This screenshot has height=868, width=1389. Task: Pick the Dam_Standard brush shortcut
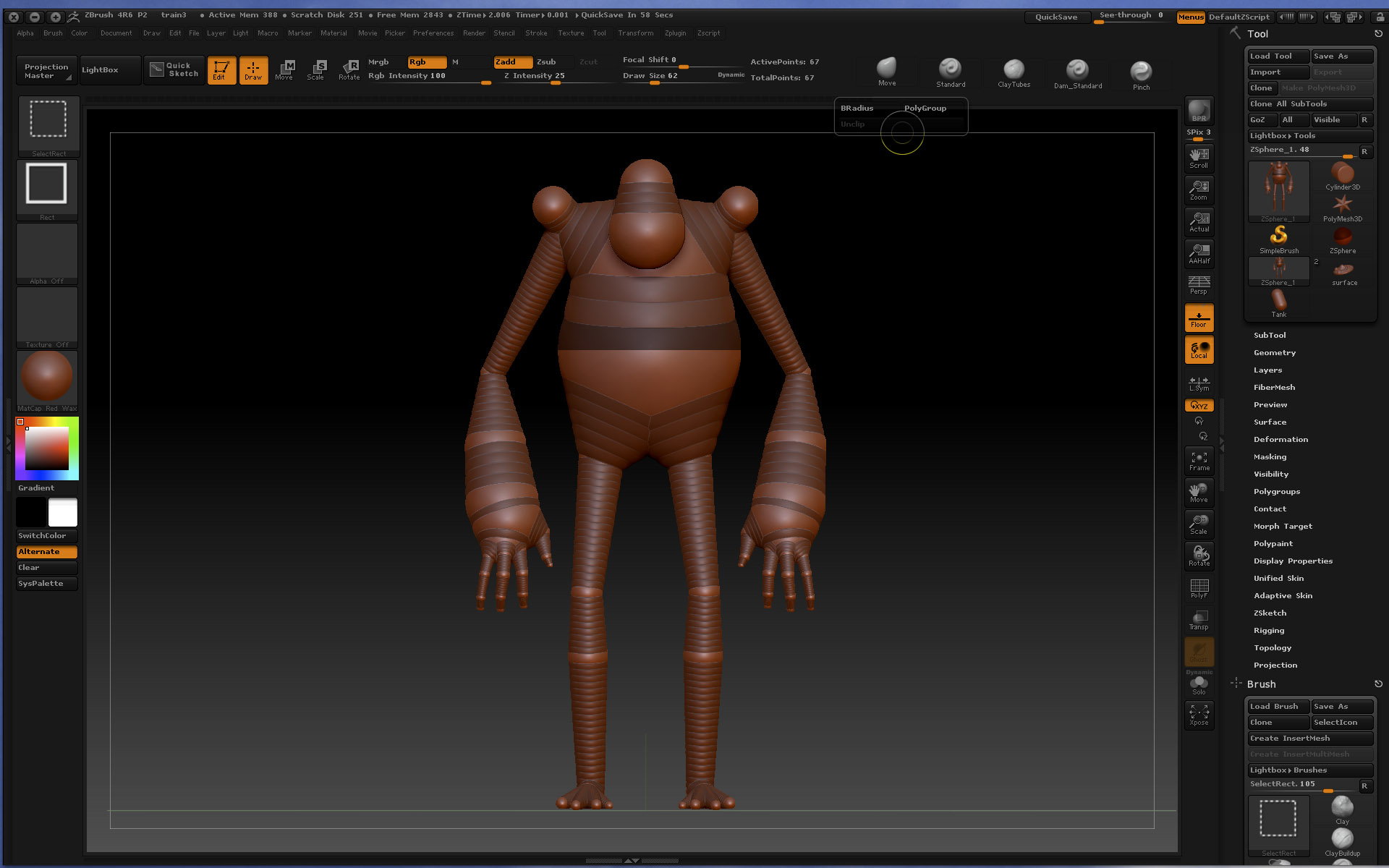click(1077, 73)
